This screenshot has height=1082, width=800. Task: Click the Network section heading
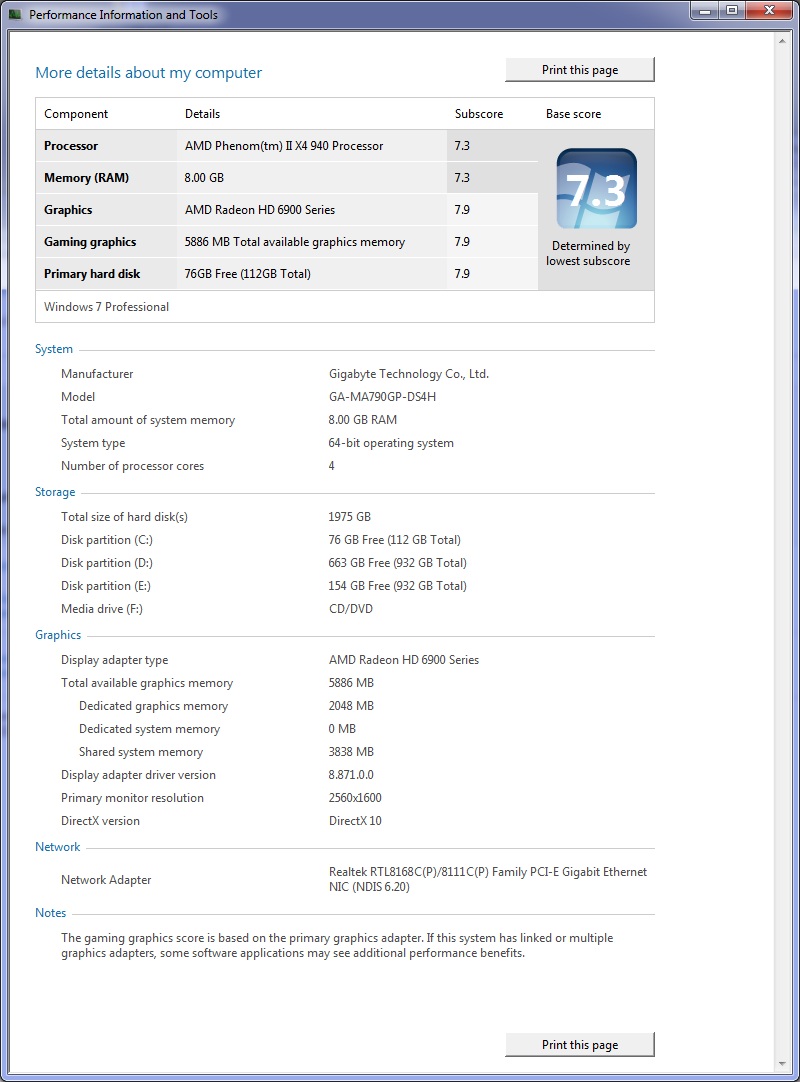point(57,847)
